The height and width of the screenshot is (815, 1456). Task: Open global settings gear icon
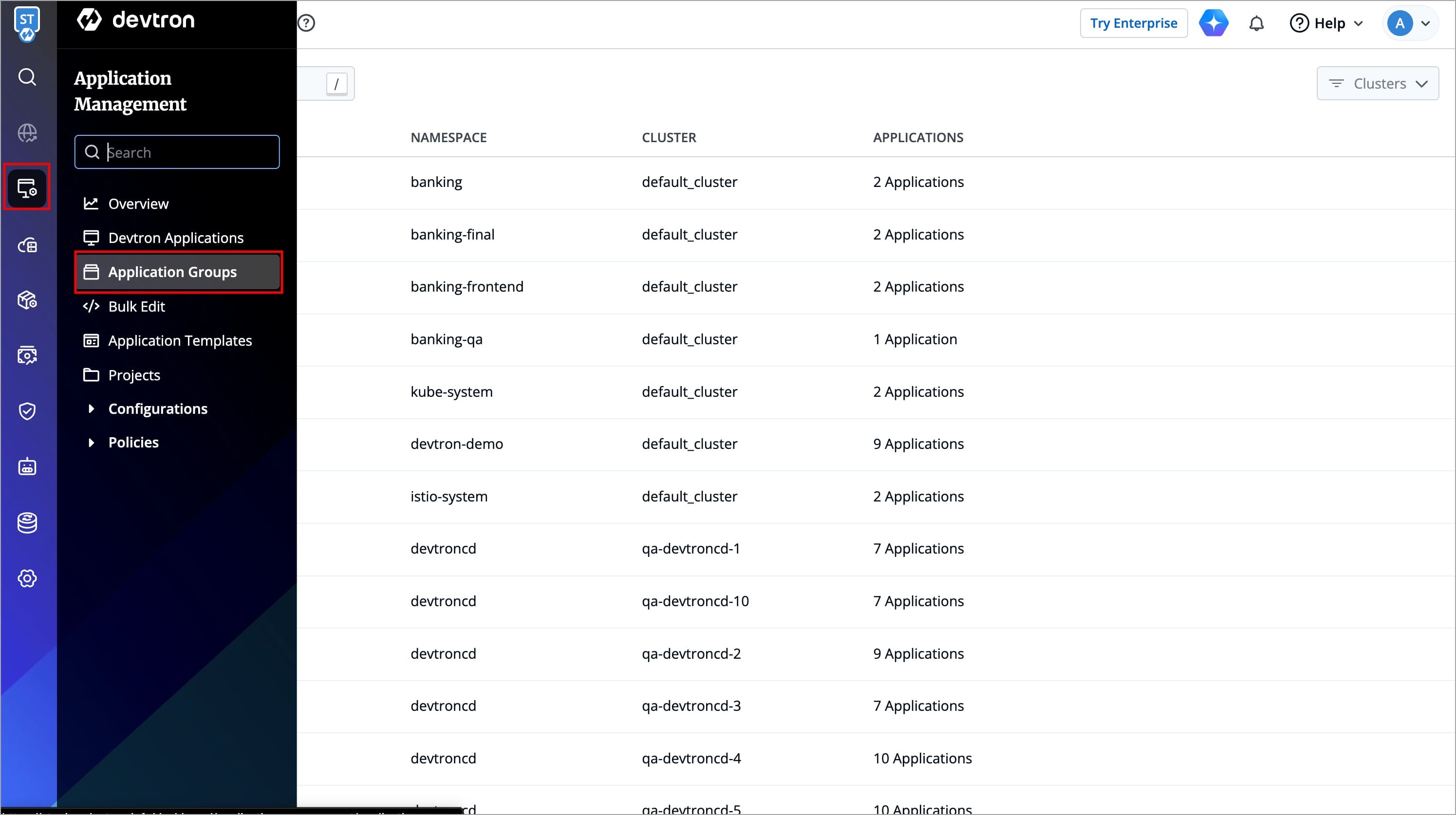tap(27, 578)
